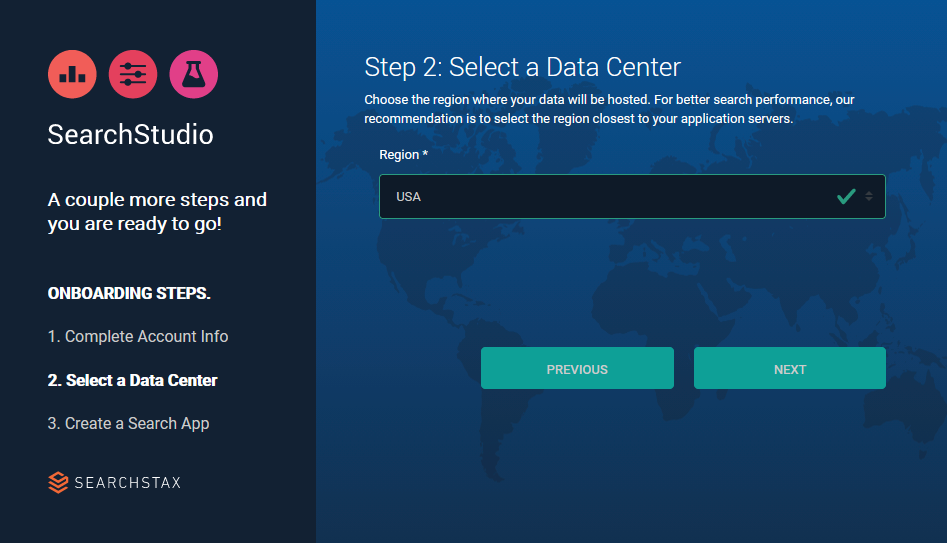The height and width of the screenshot is (543, 947).
Task: Select step 3 Create a Search App
Action: (128, 423)
